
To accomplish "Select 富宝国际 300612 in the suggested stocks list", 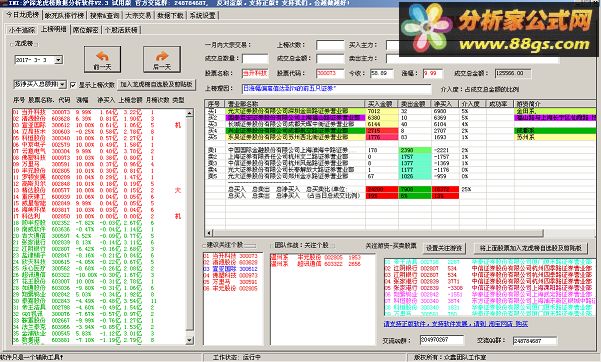I will coord(232,269).
